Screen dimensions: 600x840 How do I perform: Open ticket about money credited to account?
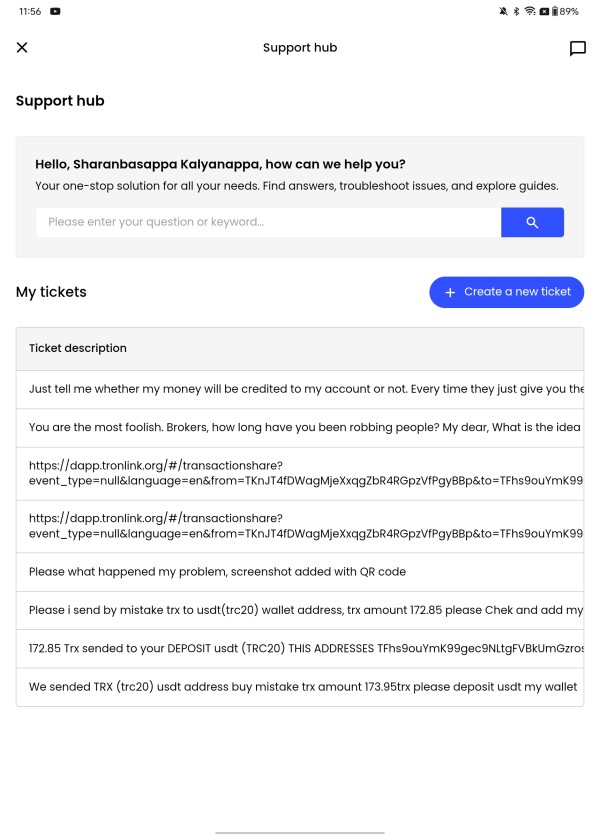[x=300, y=389]
